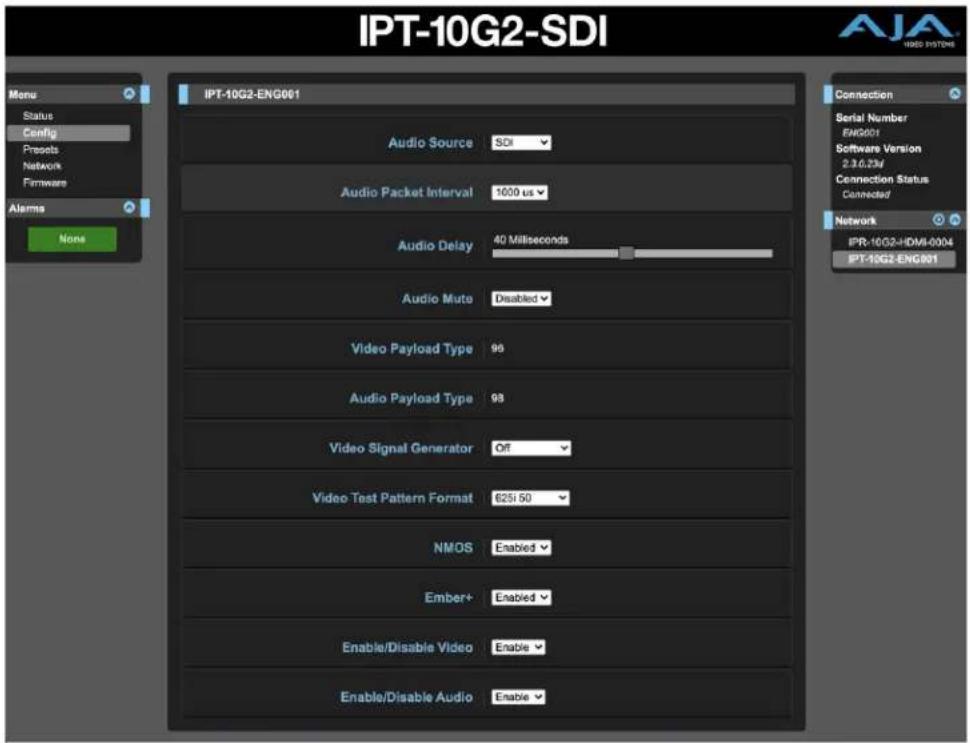Viewport: 970px width, 743px height.
Task: Open the Audio Source dropdown
Action: (x=521, y=143)
